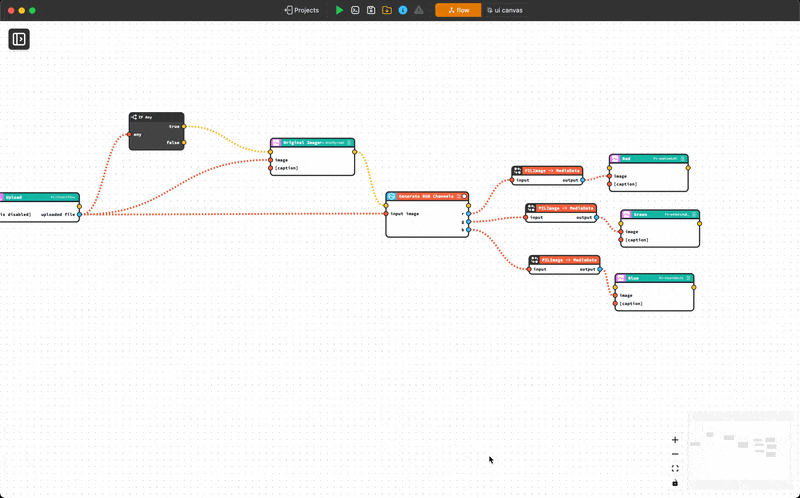Open the Projects button

pos(302,10)
